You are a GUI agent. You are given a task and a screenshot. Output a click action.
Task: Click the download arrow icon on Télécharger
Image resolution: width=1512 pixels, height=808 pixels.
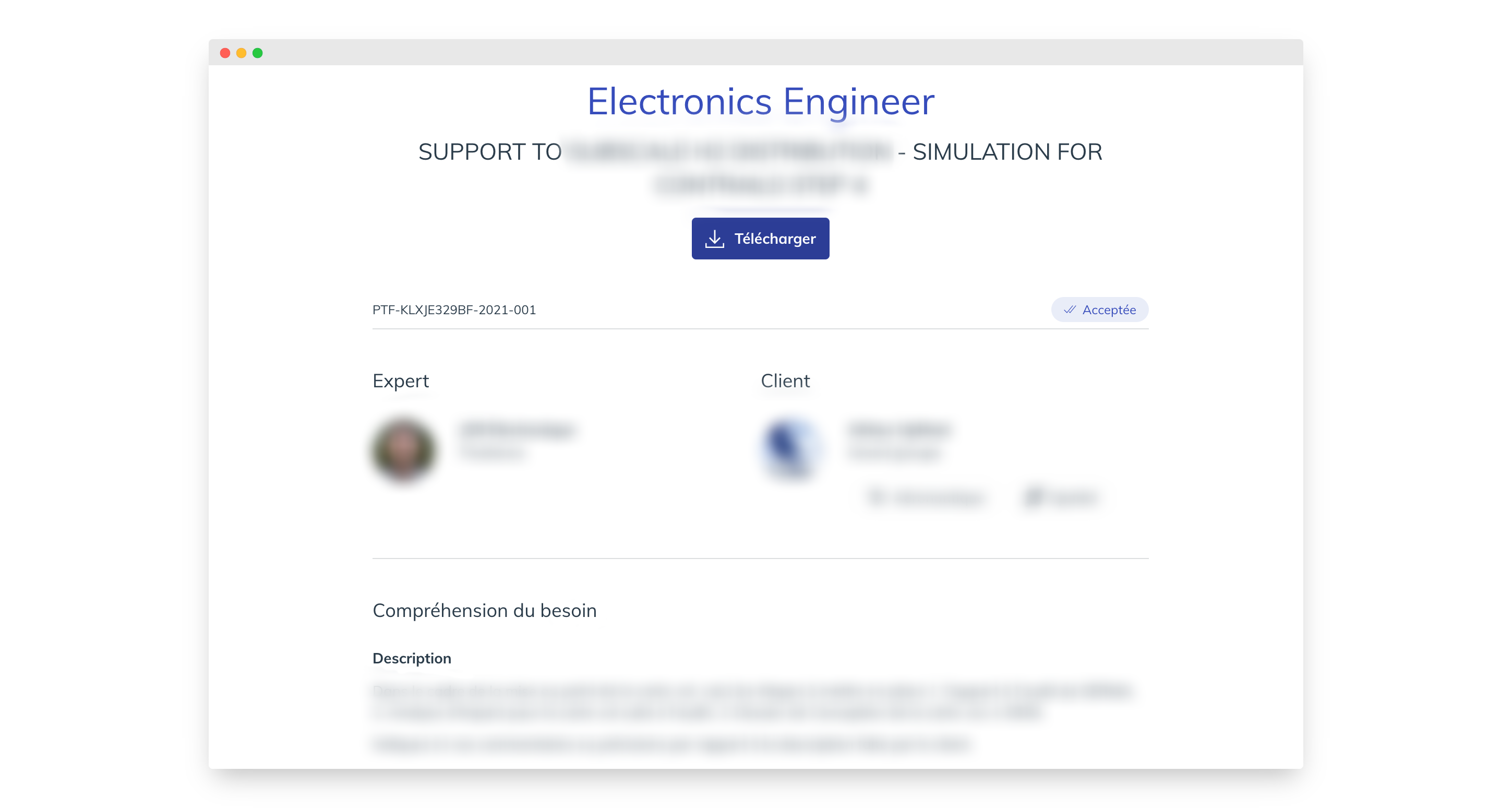(x=714, y=239)
